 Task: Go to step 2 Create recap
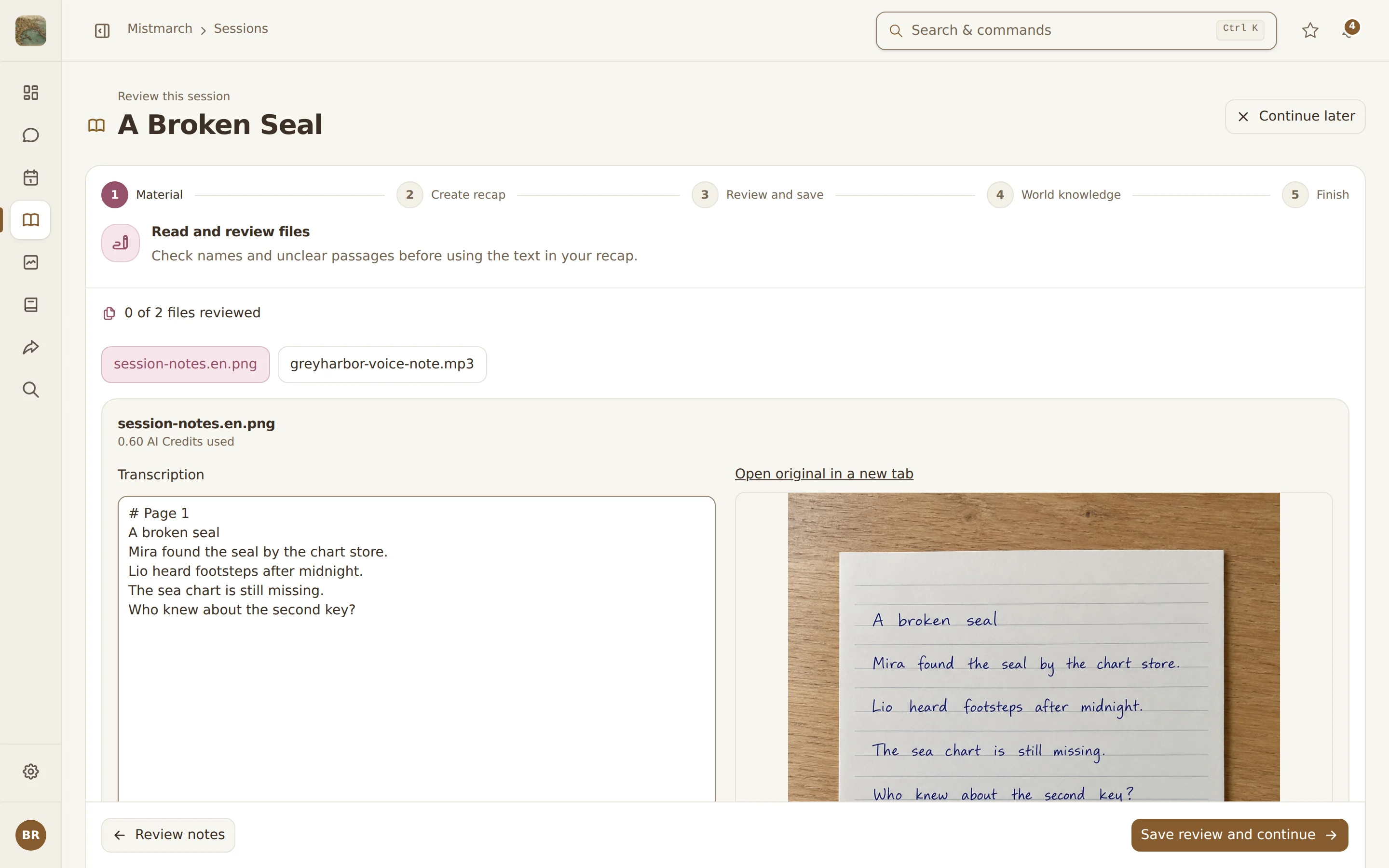point(450,195)
